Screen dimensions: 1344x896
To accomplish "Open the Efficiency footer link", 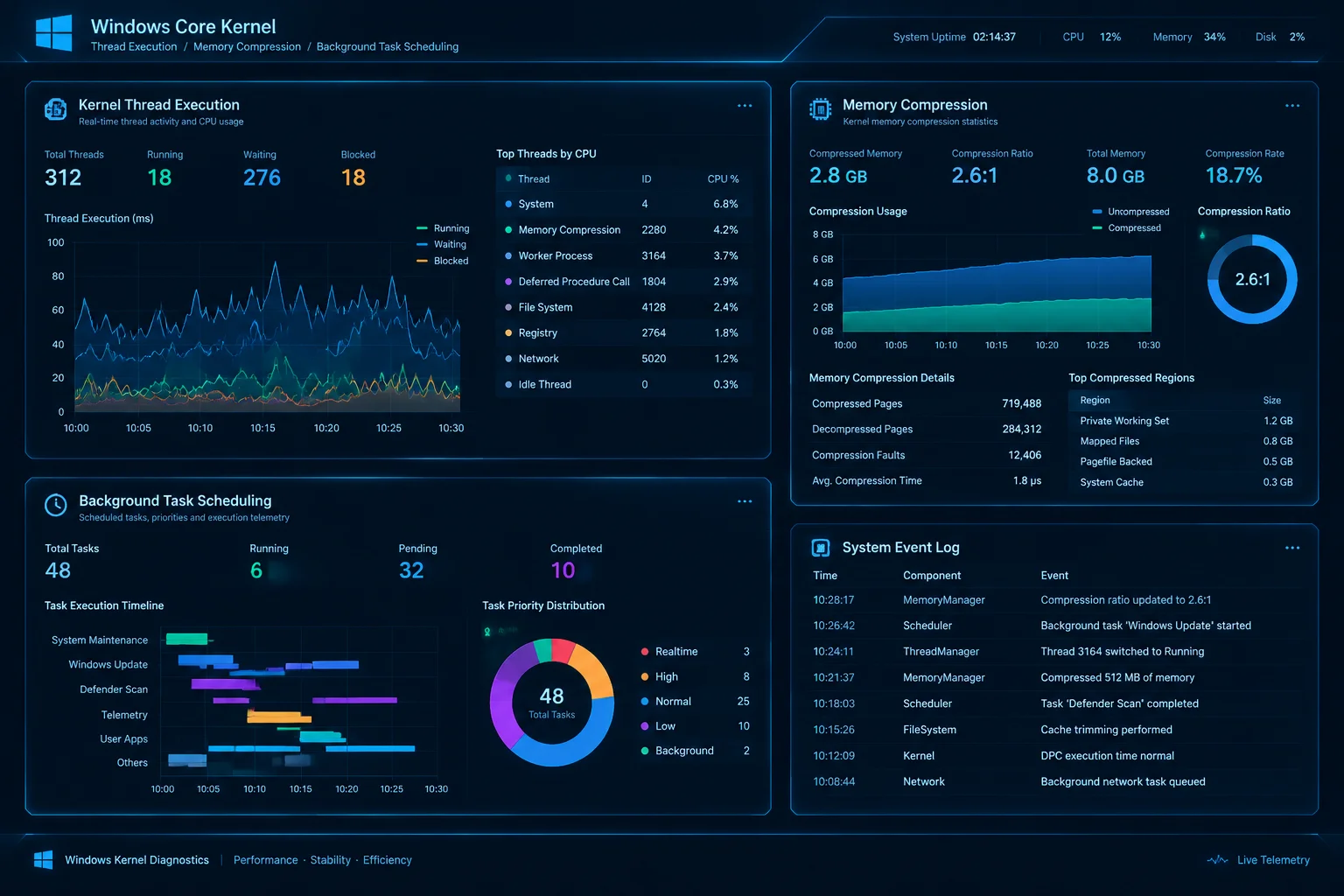I will point(387,860).
